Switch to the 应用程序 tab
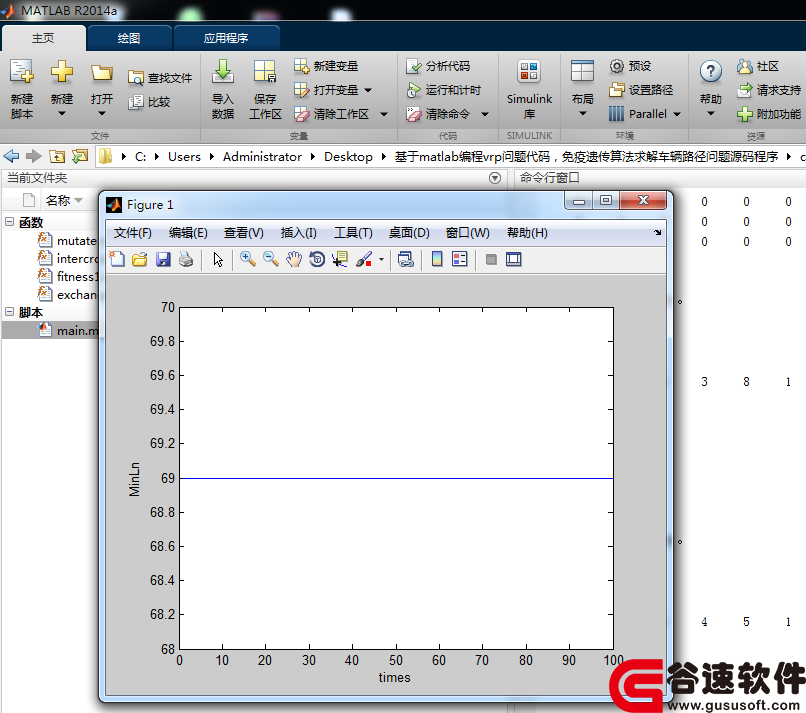Image resolution: width=806 pixels, height=713 pixels. [226, 38]
